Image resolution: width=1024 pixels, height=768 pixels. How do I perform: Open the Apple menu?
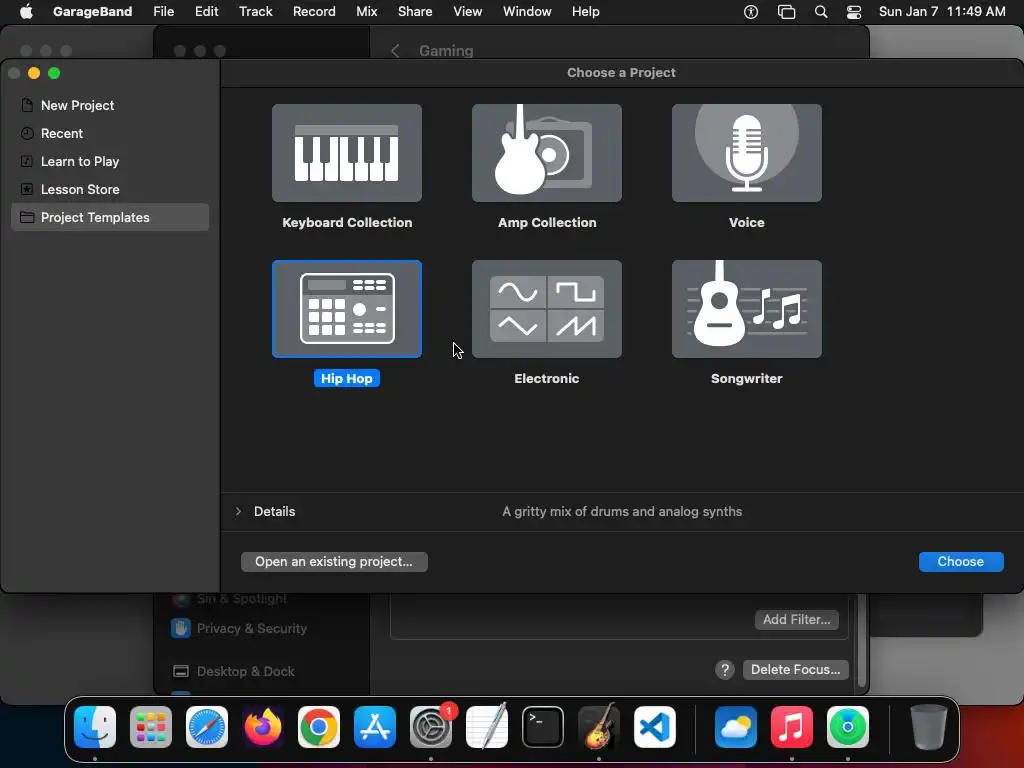26,12
